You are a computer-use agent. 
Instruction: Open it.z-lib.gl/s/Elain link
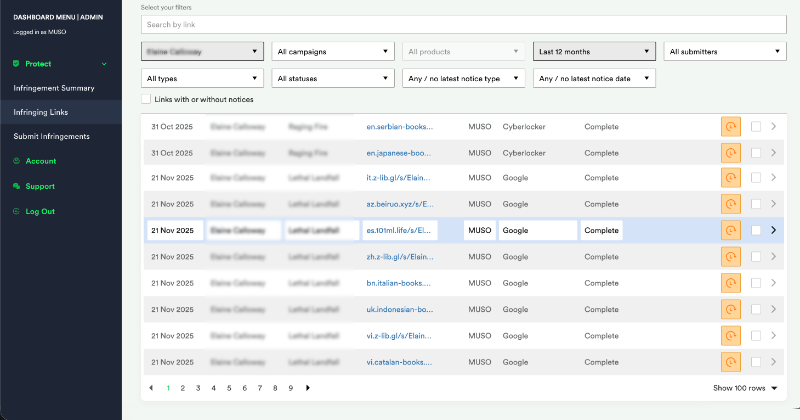[x=398, y=178]
